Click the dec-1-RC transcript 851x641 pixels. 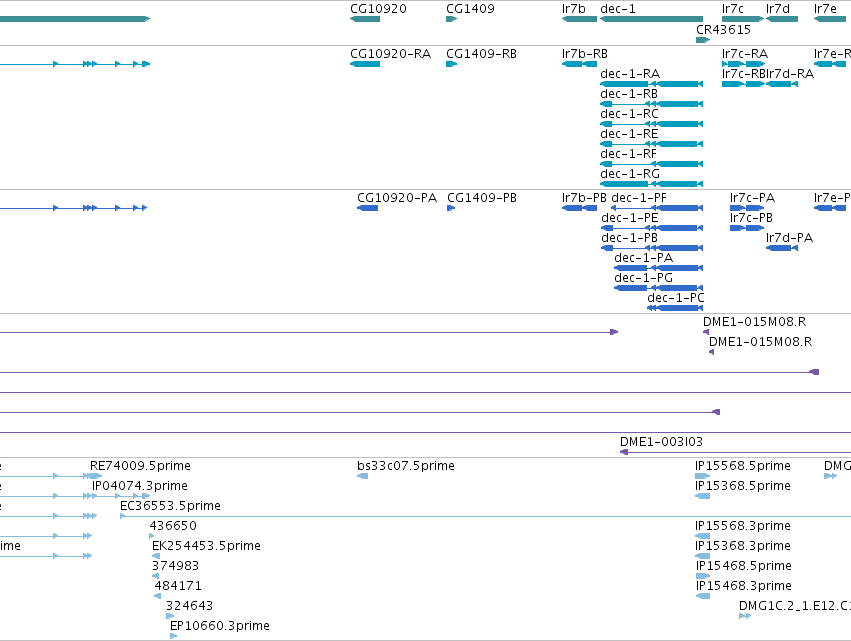tap(651, 124)
